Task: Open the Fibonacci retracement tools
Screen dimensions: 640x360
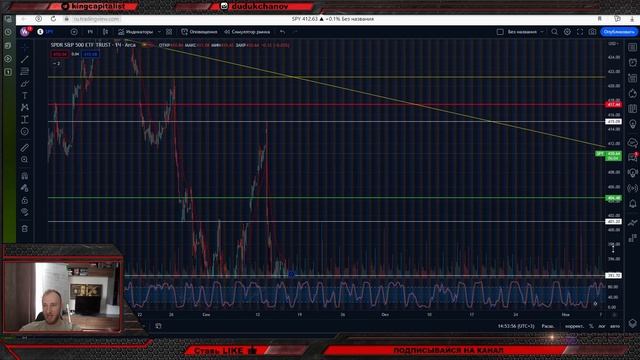Action: coord(24,71)
